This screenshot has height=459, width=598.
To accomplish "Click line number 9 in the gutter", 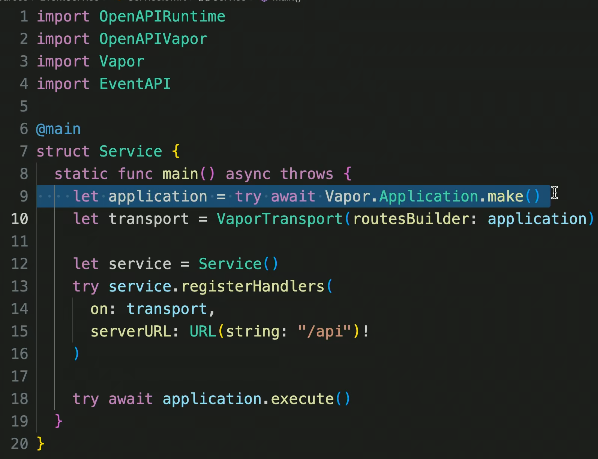I will click(x=24, y=196).
